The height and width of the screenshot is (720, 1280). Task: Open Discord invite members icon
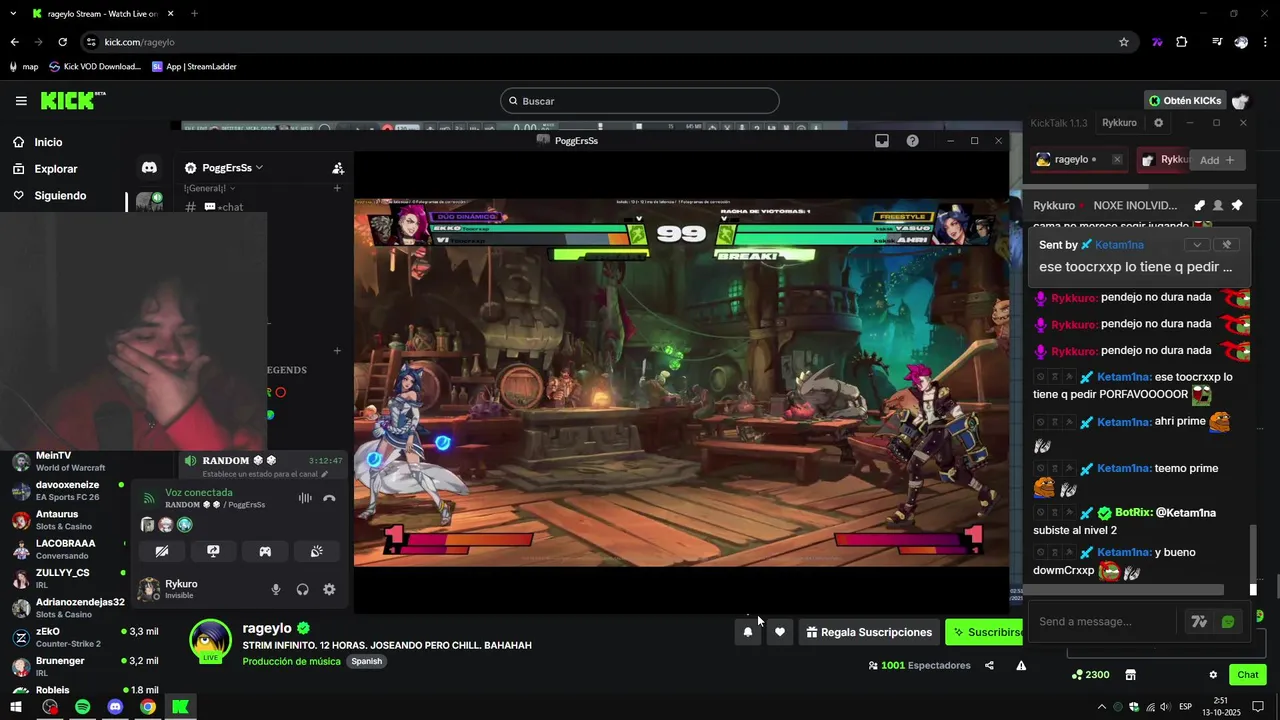[x=338, y=168]
